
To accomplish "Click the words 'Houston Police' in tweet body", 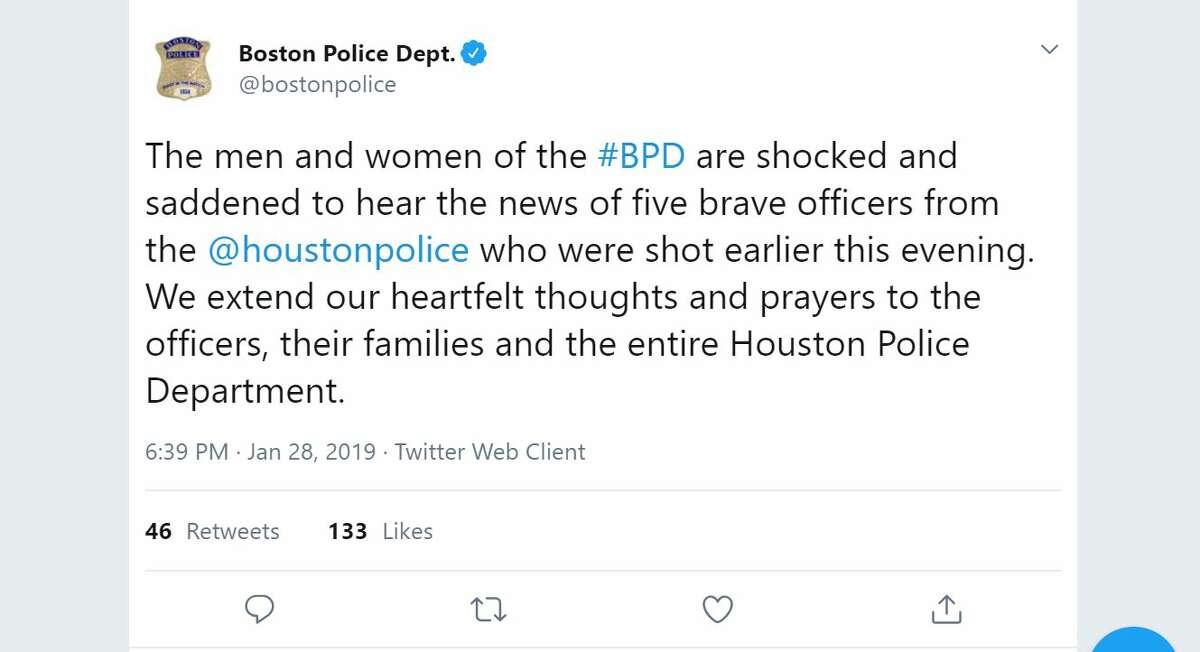I will pos(850,344).
